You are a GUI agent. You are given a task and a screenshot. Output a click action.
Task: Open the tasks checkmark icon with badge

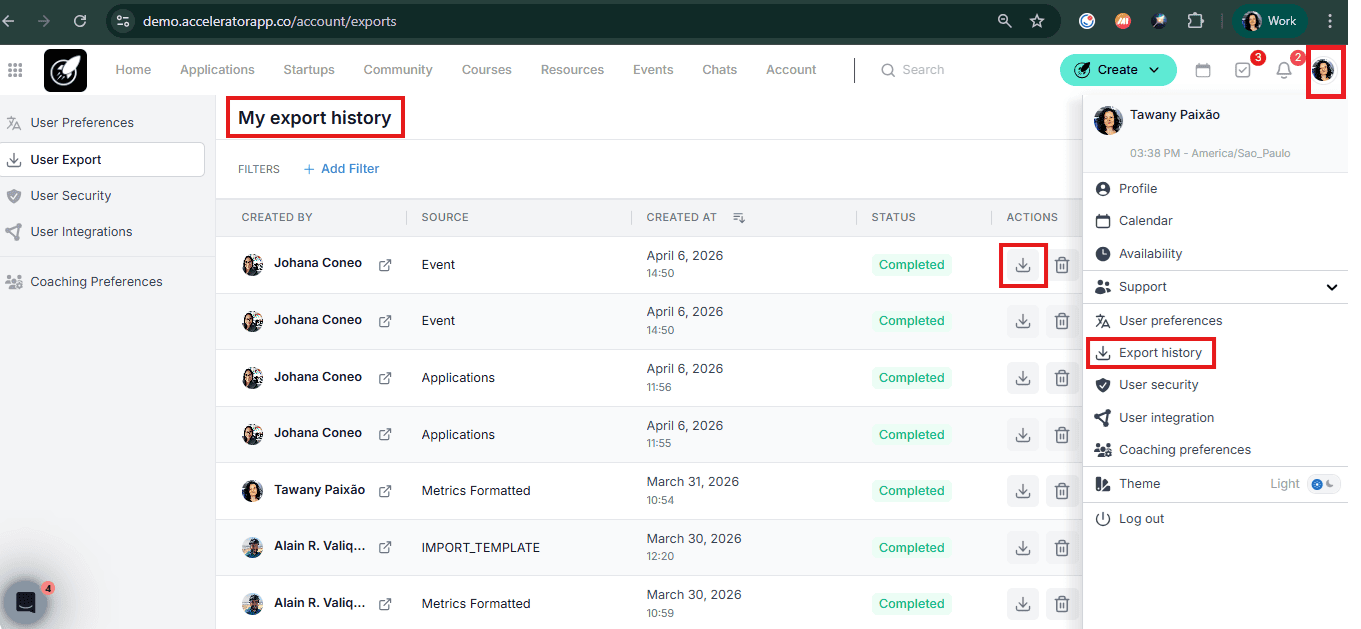point(1243,70)
